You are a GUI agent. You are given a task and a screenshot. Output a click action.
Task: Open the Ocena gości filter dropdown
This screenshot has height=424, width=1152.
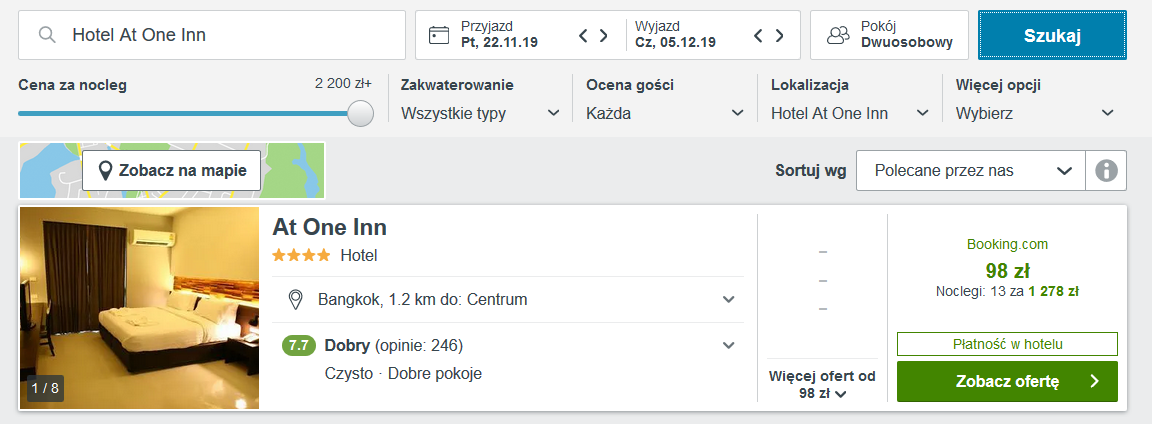click(x=665, y=114)
